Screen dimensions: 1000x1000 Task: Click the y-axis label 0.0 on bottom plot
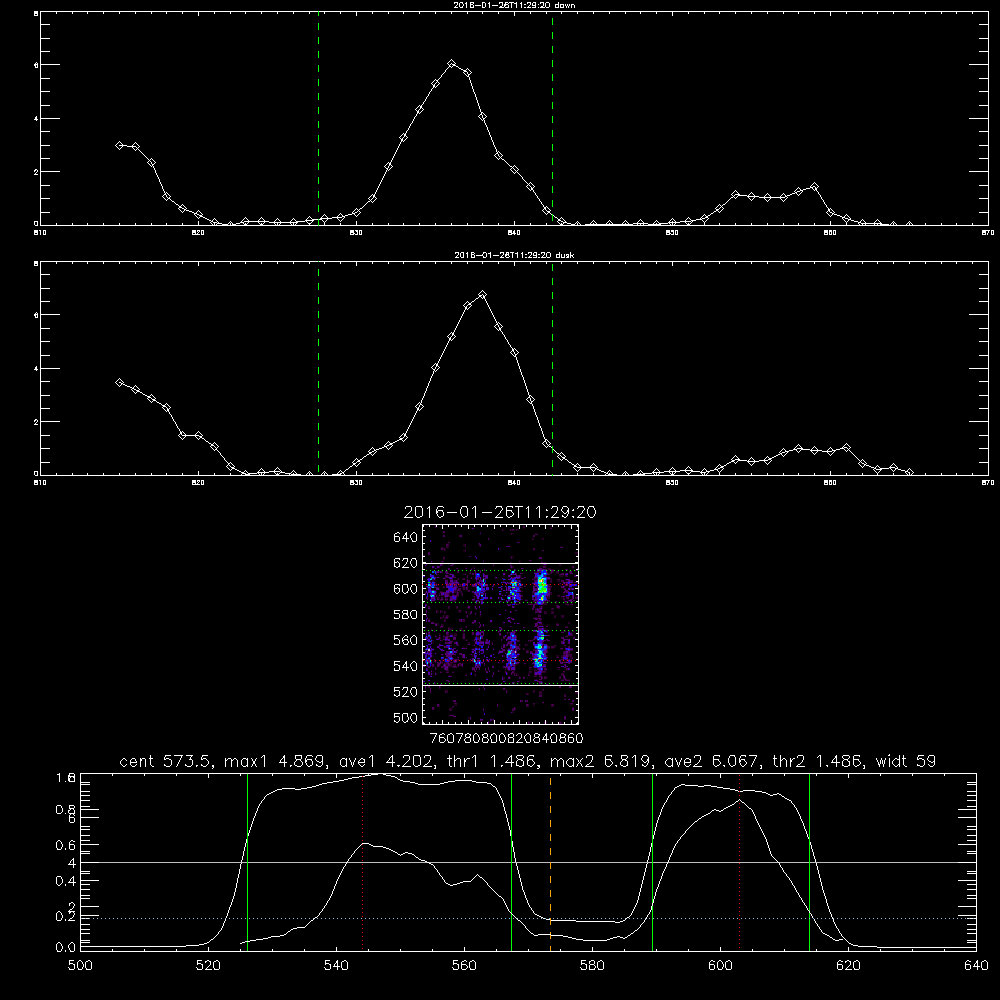(x=66, y=948)
